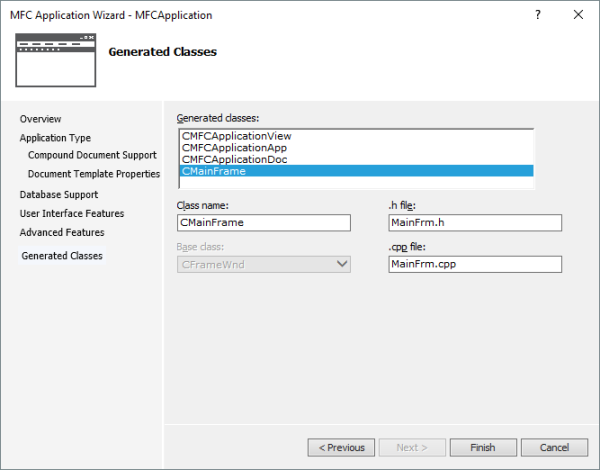The width and height of the screenshot is (600, 470).
Task: Click the .cpp file input field
Action: pos(475,264)
